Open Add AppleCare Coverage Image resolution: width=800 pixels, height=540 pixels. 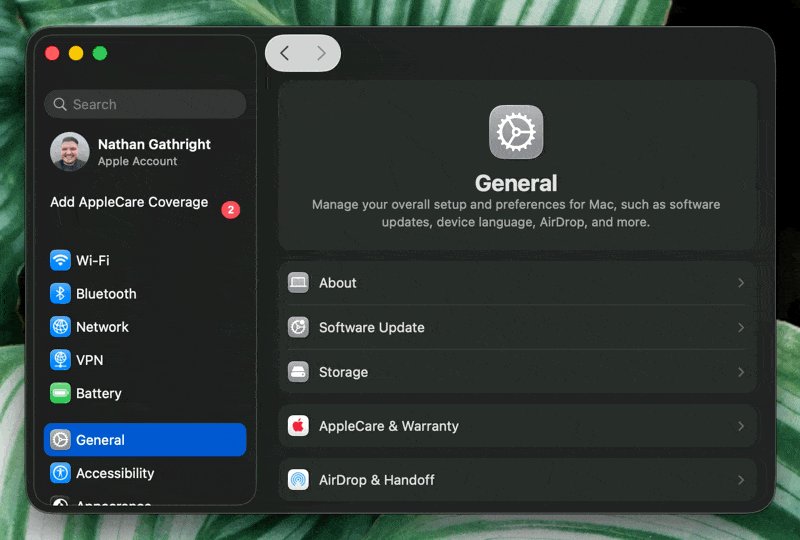145,203
